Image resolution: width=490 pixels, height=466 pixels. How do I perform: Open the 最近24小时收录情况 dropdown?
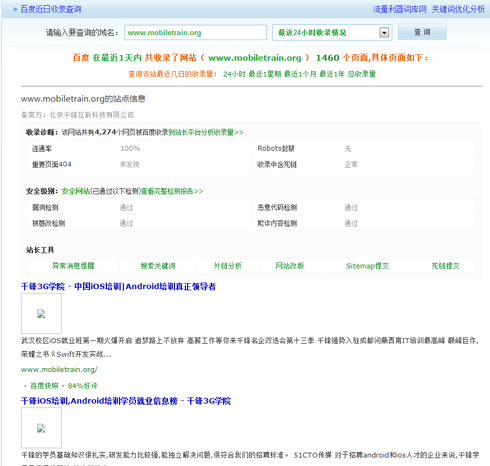coord(332,33)
